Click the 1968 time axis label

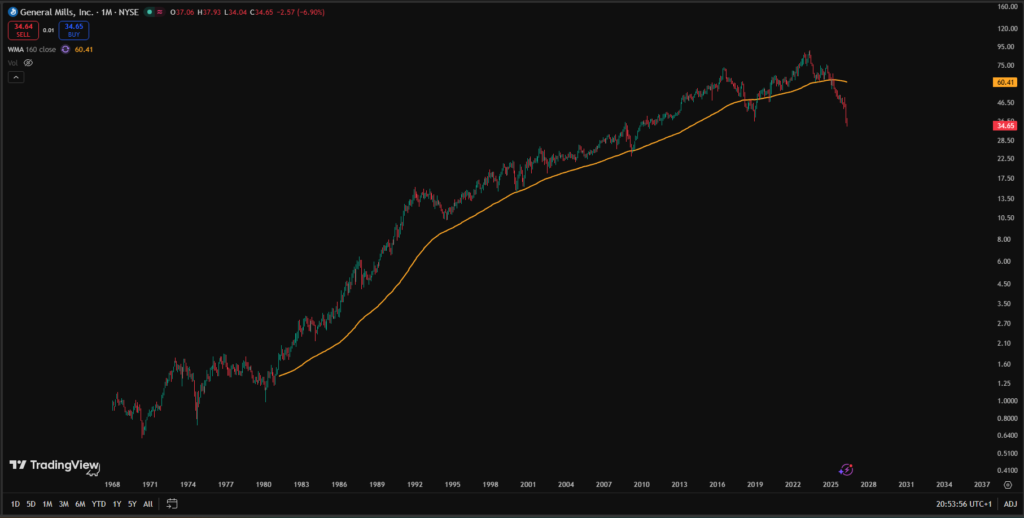tap(112, 485)
